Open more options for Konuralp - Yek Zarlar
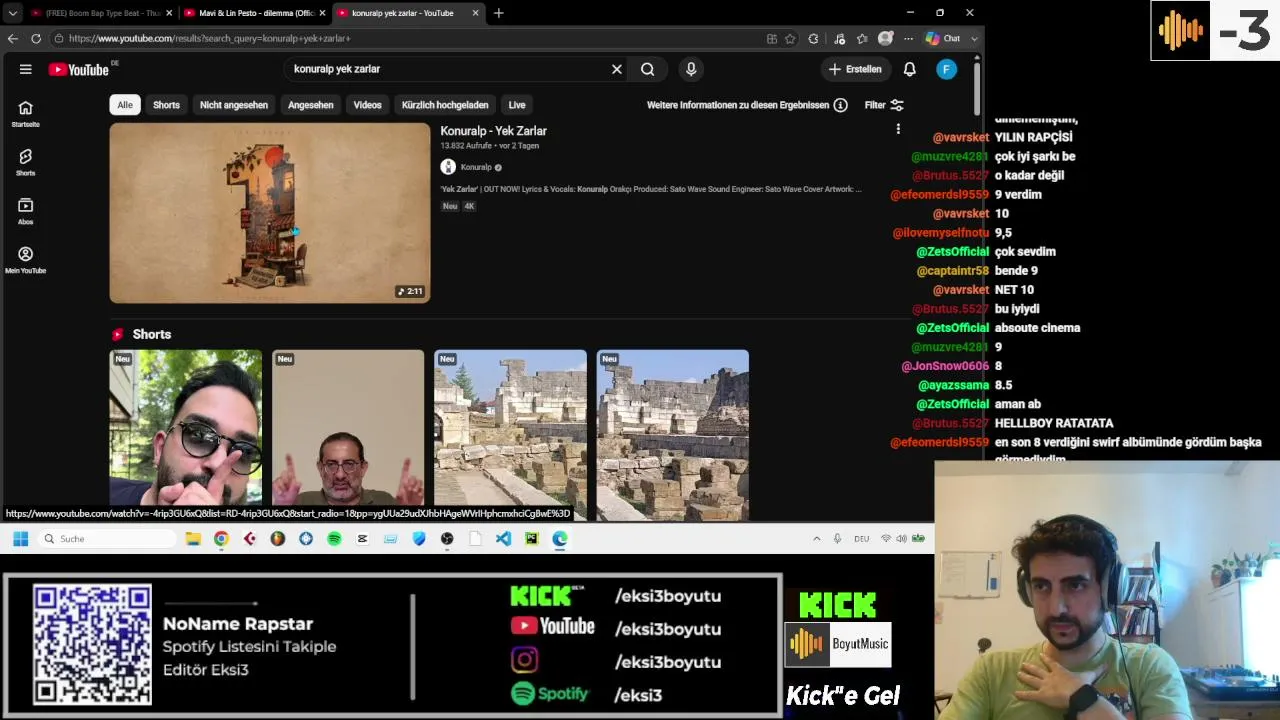 [898, 129]
